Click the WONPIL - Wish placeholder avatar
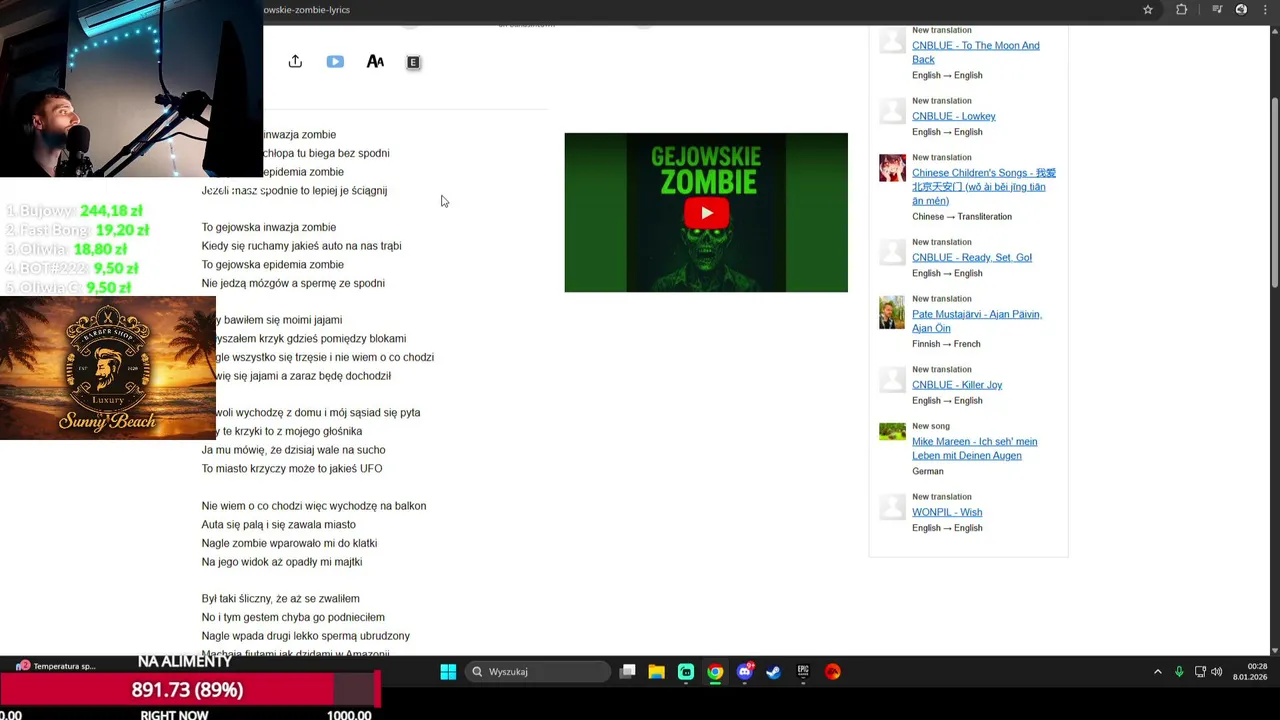Viewport: 1280px width, 720px height. pos(892,507)
